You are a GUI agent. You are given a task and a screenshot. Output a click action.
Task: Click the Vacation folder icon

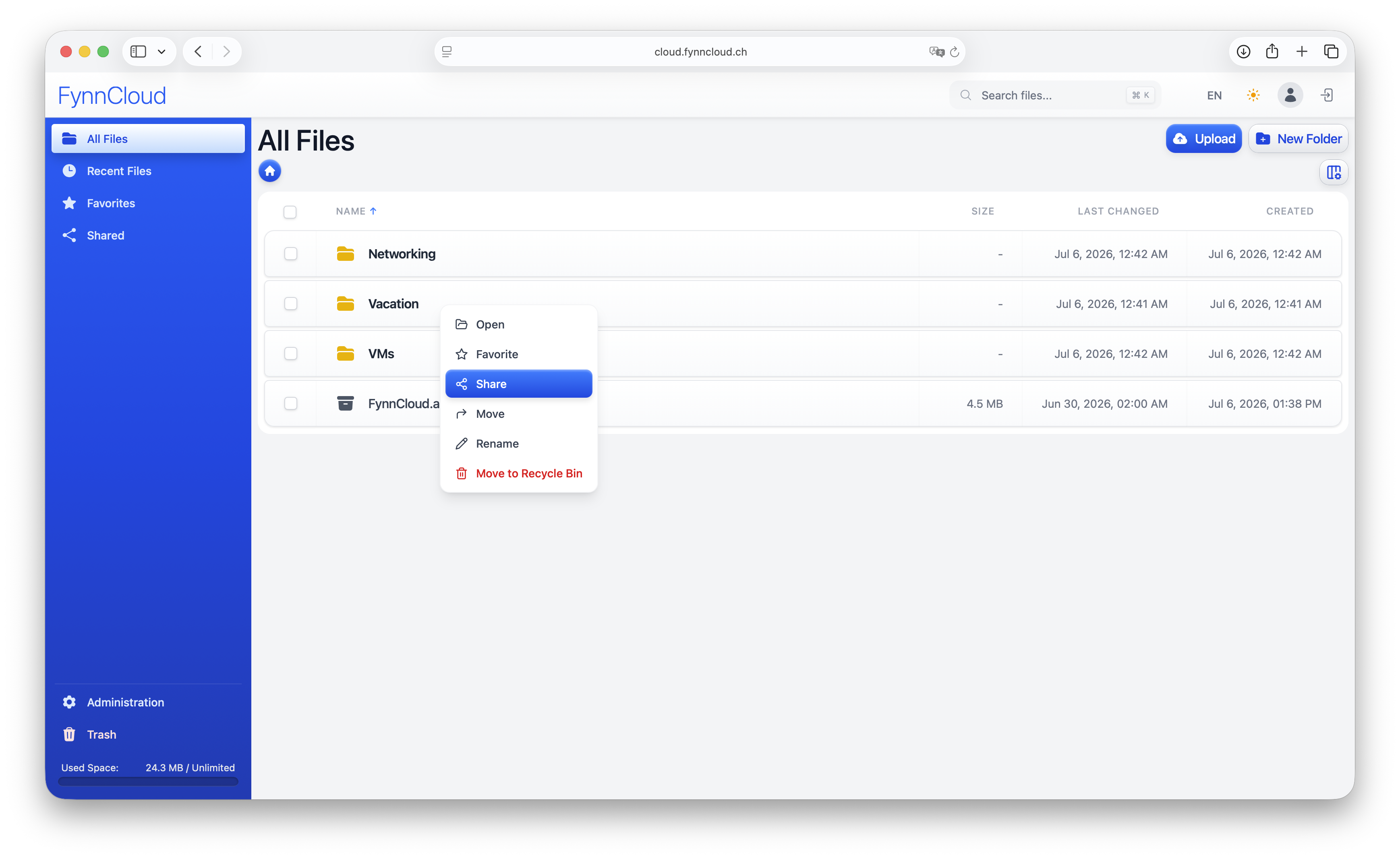point(345,304)
